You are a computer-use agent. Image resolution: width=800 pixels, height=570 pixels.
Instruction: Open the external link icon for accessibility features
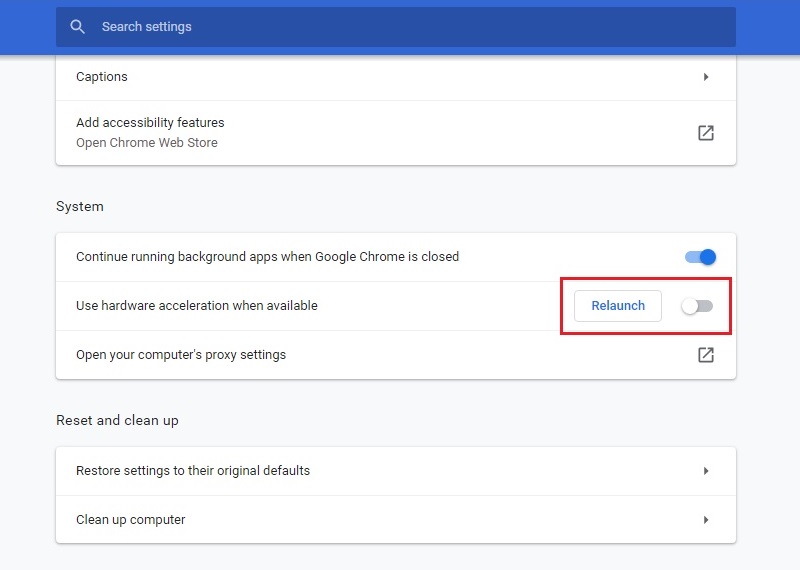(706, 133)
